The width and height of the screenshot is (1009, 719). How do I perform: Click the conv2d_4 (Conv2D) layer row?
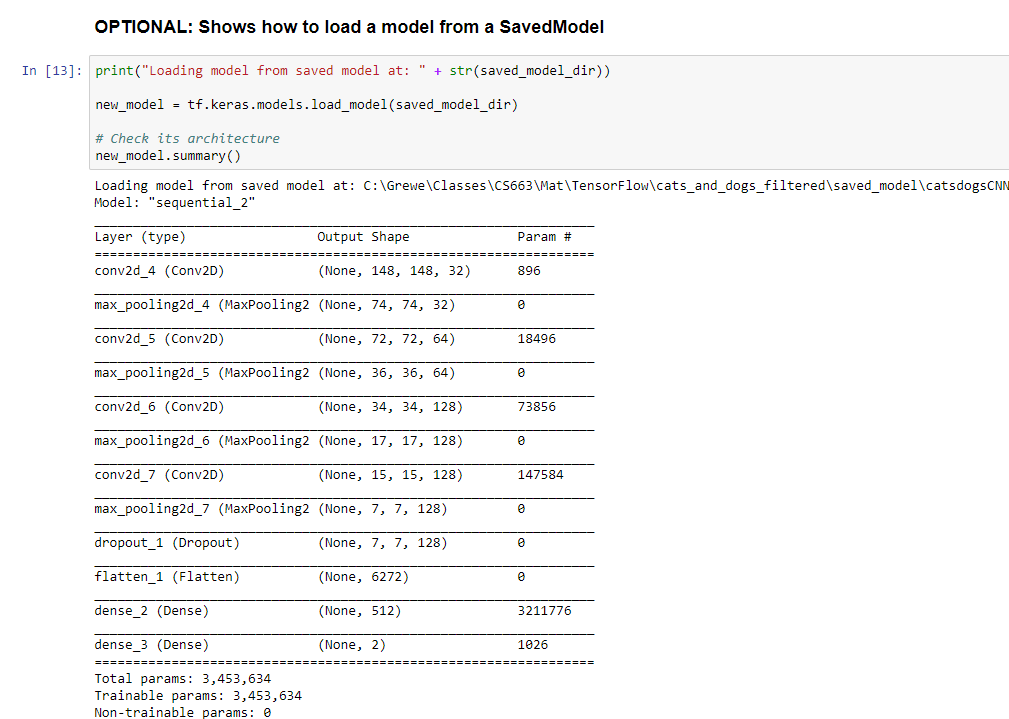(x=158, y=271)
